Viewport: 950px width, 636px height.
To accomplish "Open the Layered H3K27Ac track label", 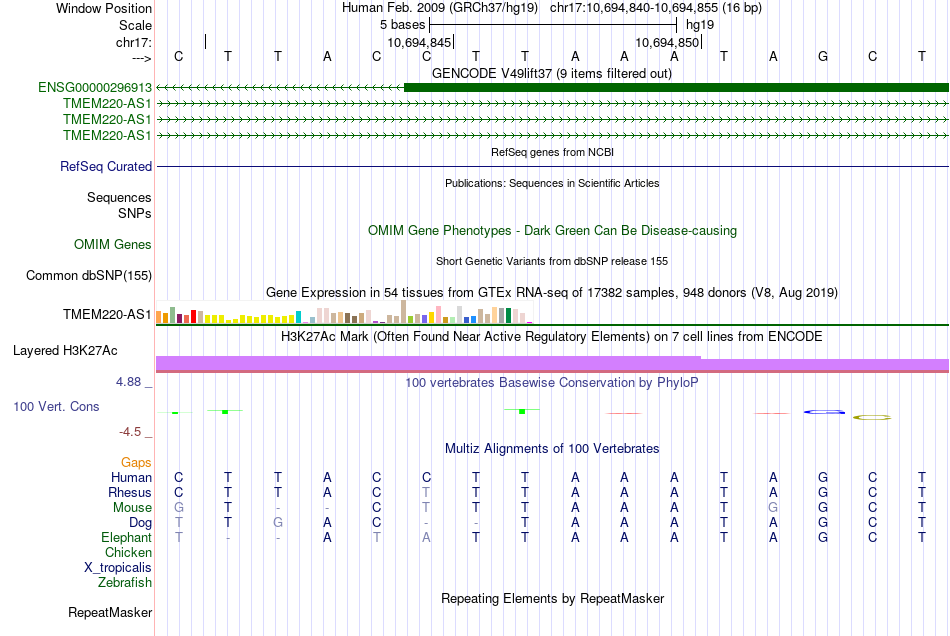I will pyautogui.click(x=65, y=351).
